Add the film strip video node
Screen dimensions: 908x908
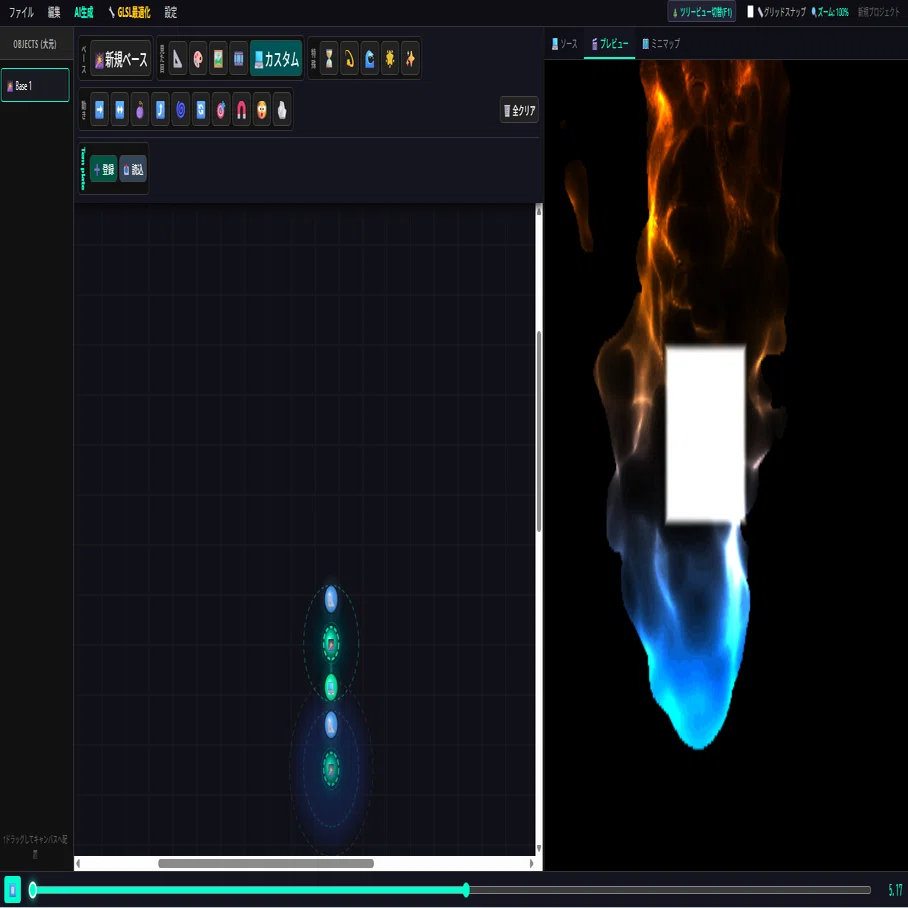239,58
